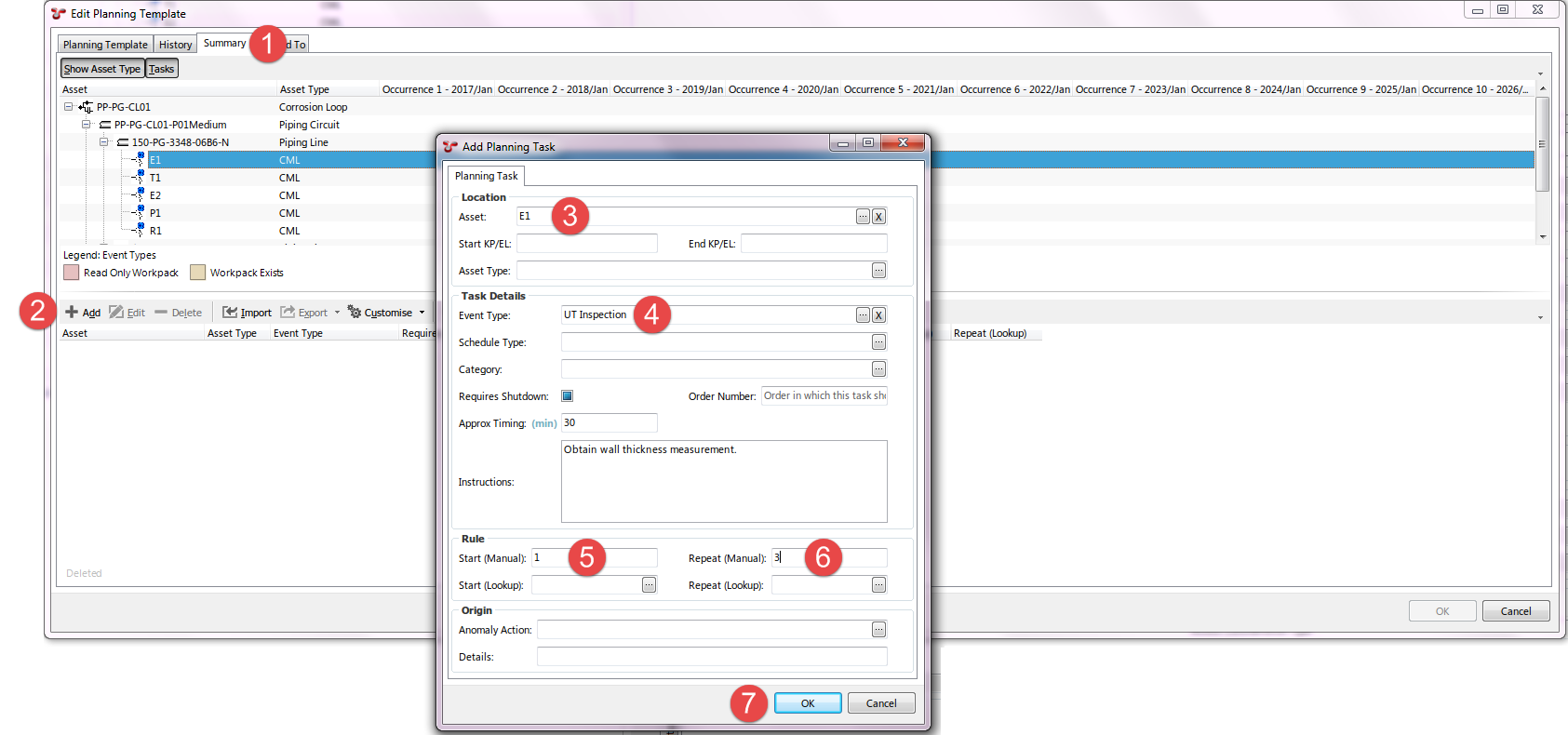This screenshot has height=735, width=1568.
Task: Click the Add button in the task toolbar
Action: point(83,313)
